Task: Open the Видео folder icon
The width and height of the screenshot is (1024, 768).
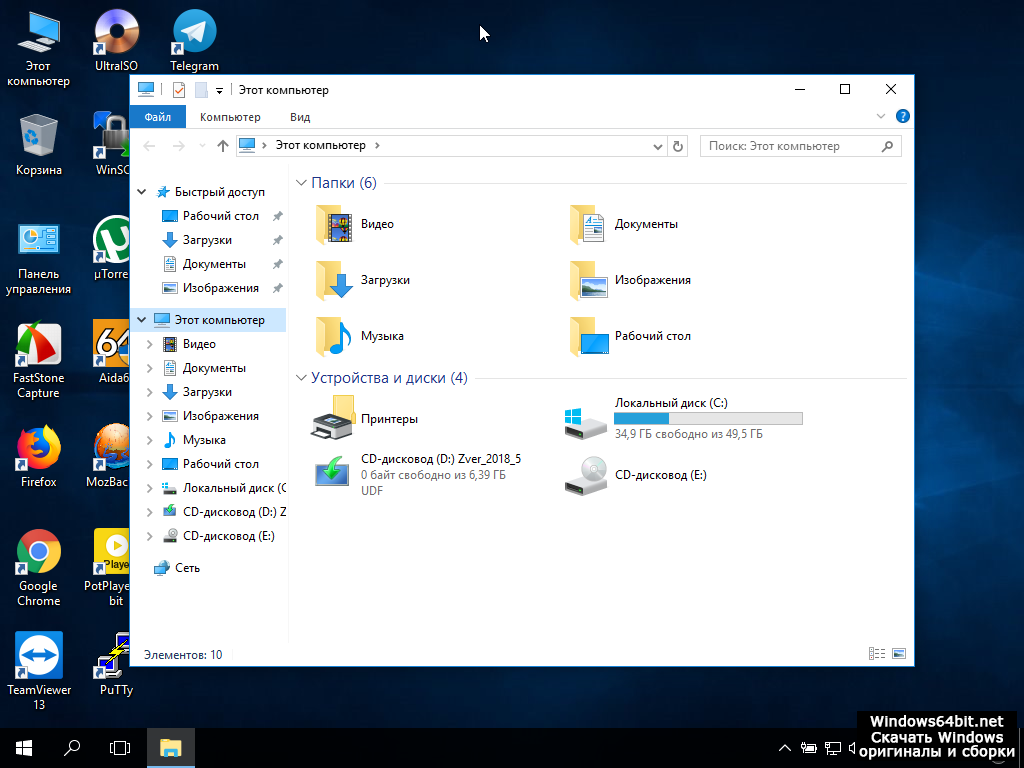Action: tap(334, 225)
